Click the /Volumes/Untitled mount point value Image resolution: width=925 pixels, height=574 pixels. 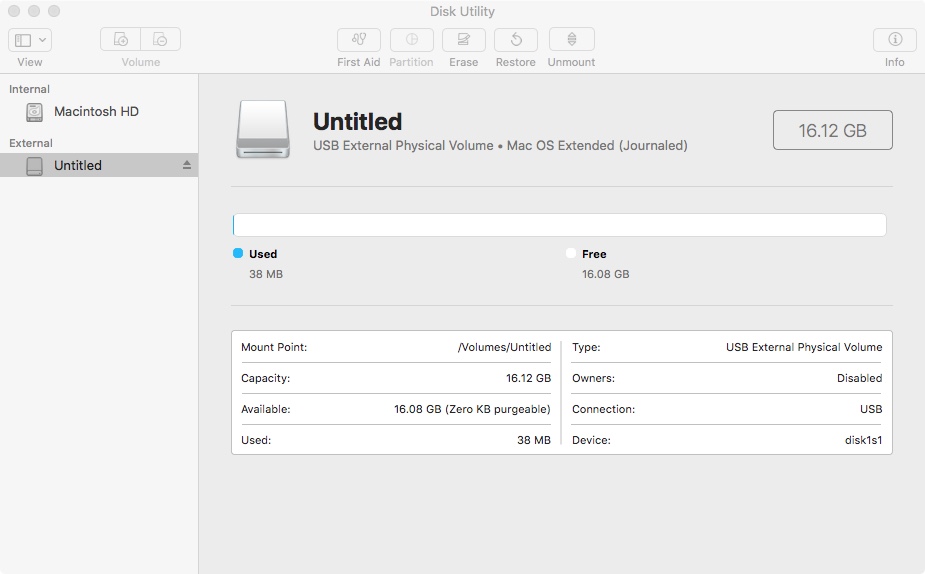click(504, 347)
